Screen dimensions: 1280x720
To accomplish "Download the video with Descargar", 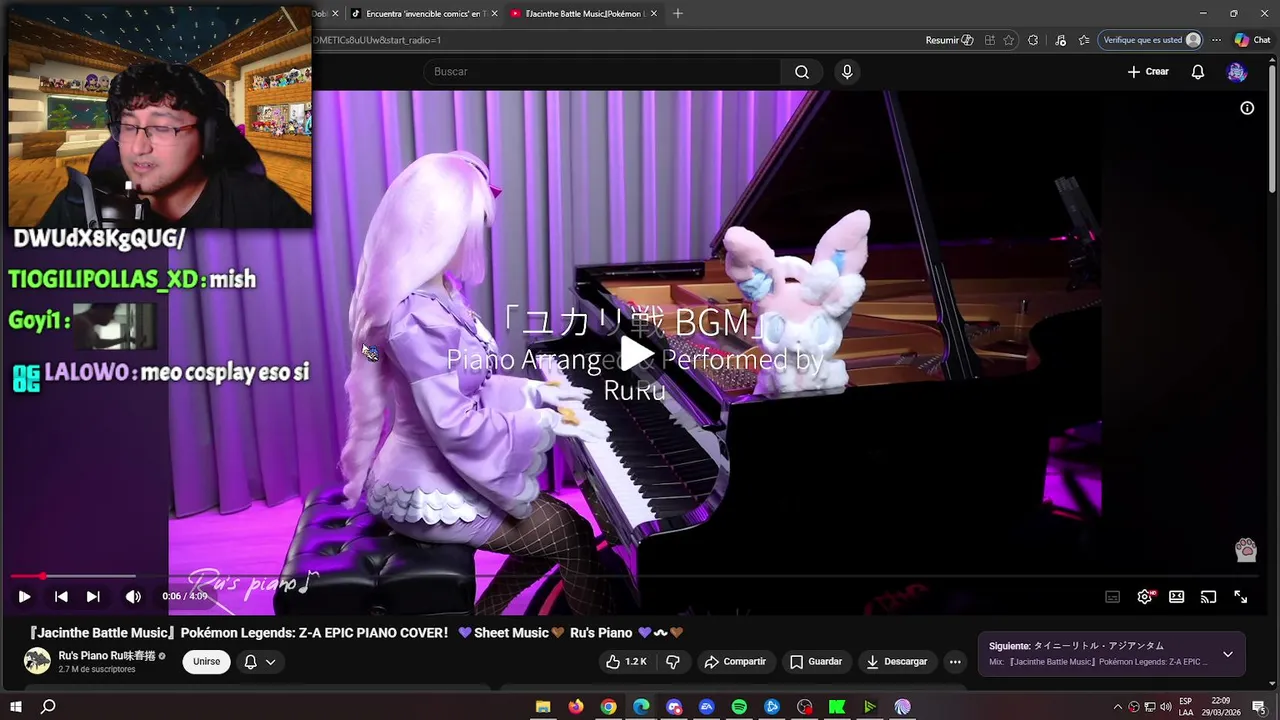I will pos(897,662).
